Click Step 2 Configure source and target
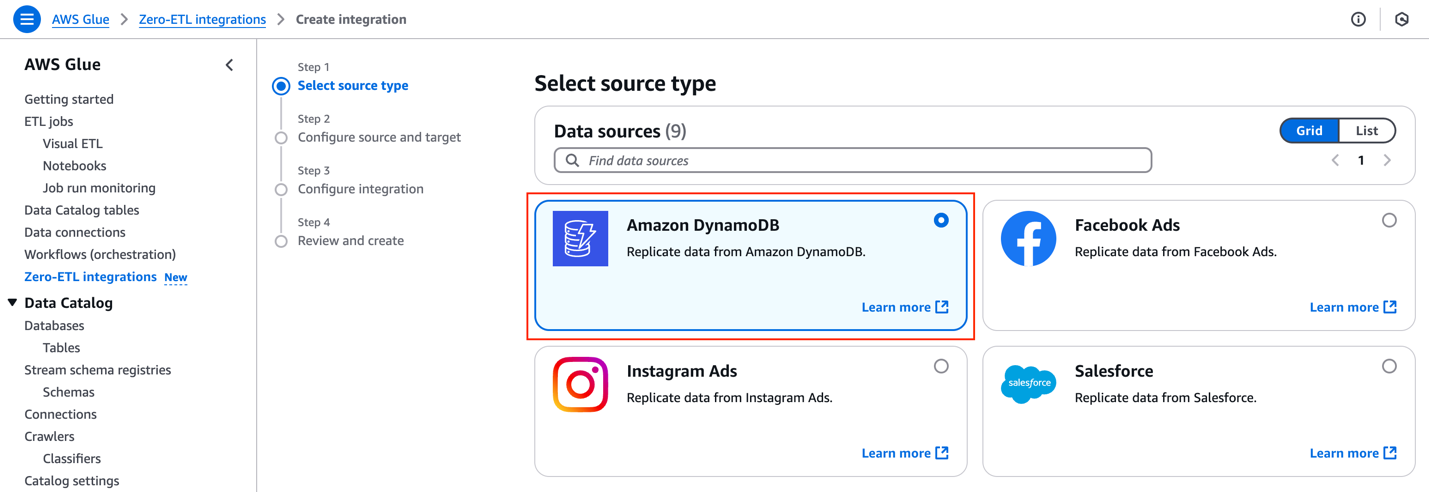The height and width of the screenshot is (492, 1429). tap(379, 137)
